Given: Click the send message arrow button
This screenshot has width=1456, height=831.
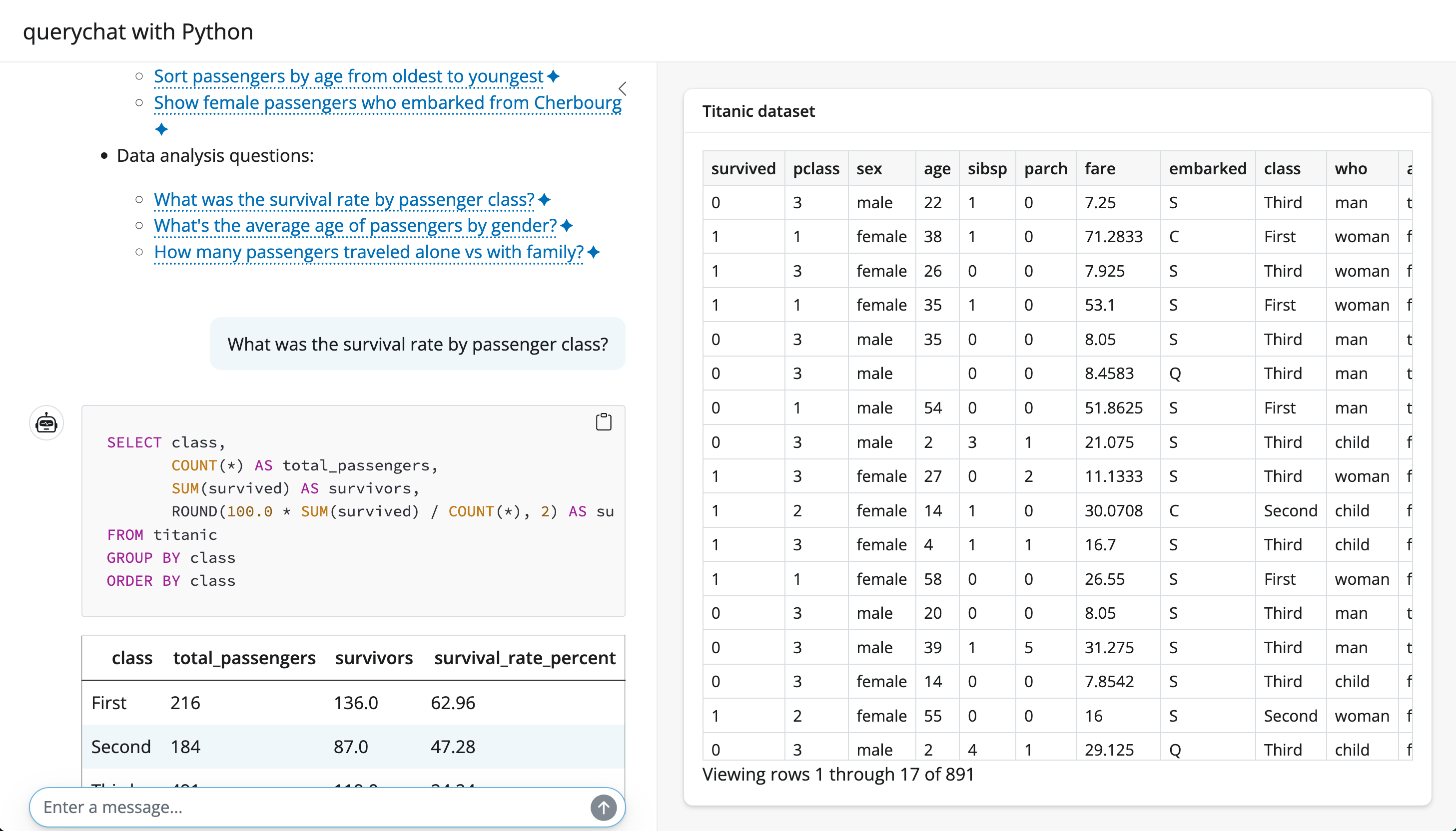Looking at the screenshot, I should 603,807.
